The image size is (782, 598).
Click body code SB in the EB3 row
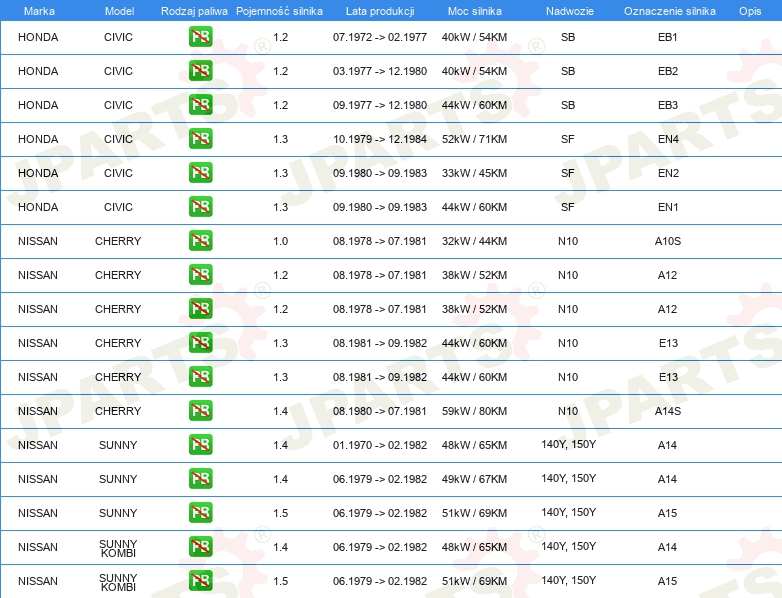(568, 105)
